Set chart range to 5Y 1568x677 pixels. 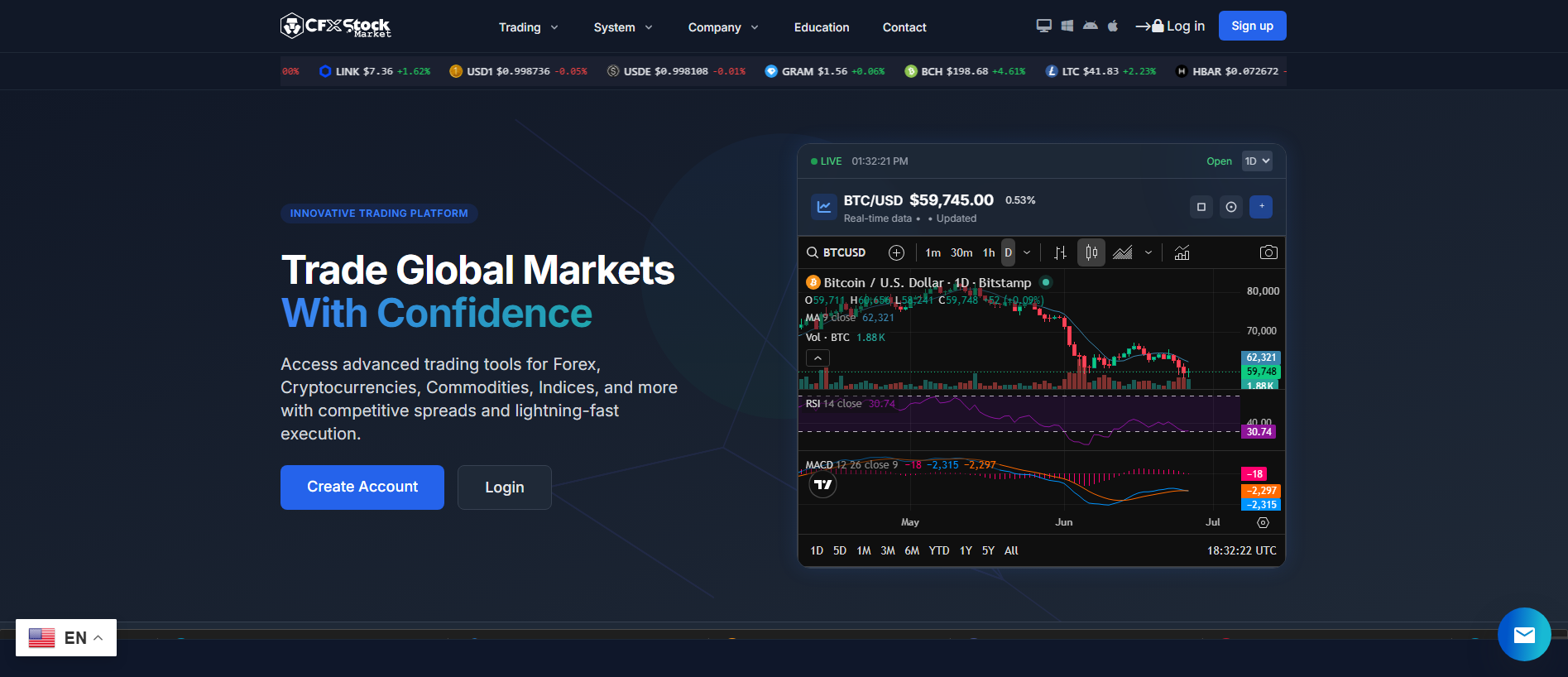988,550
